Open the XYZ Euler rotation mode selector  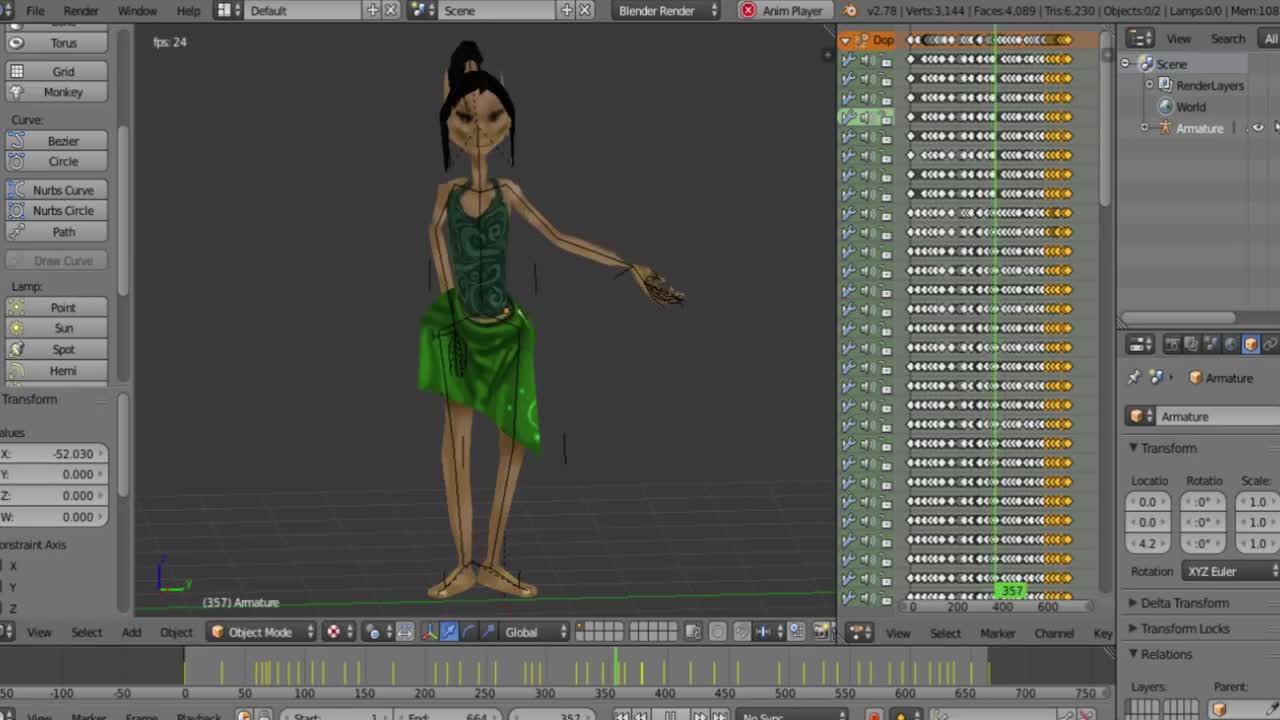click(1228, 571)
